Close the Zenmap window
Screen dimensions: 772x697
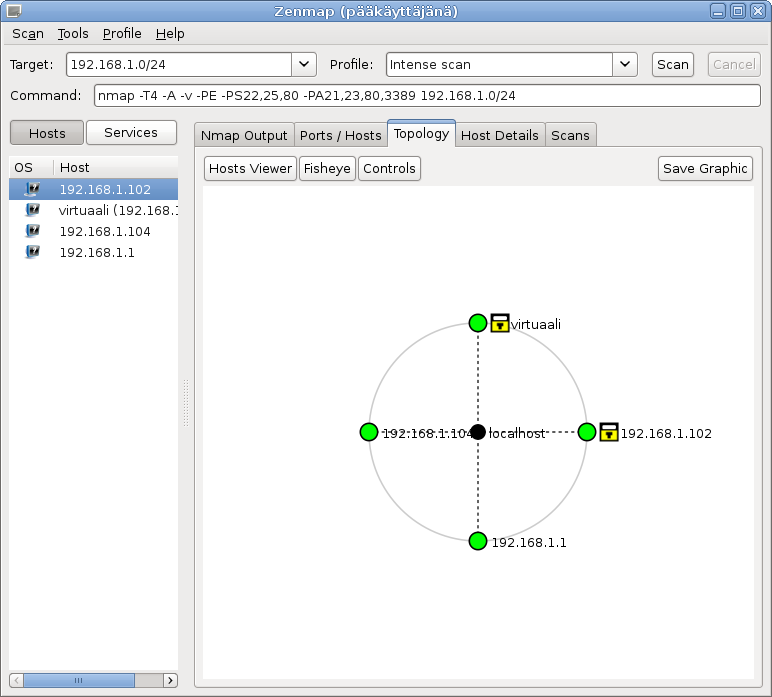(757, 11)
